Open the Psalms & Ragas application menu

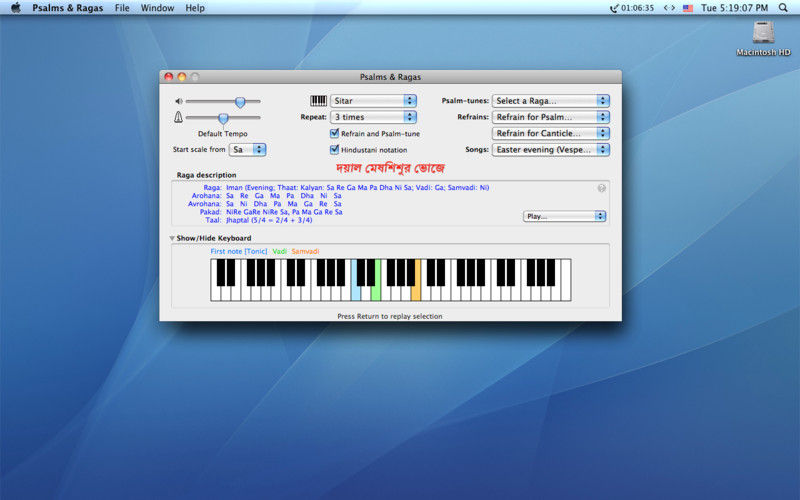(x=67, y=8)
